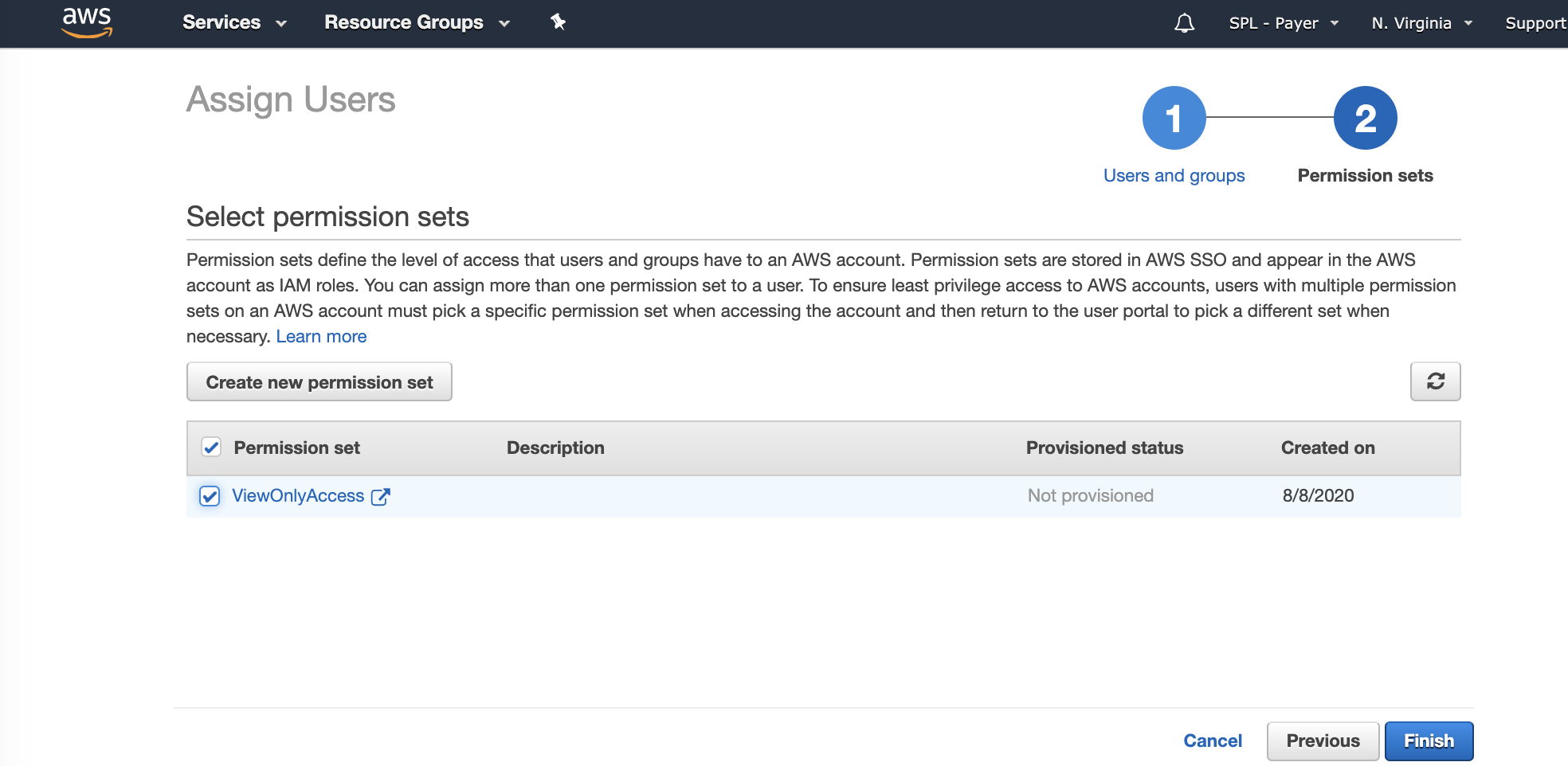The width and height of the screenshot is (1568, 766).
Task: Sort by Created on column header
Action: 1327,447
